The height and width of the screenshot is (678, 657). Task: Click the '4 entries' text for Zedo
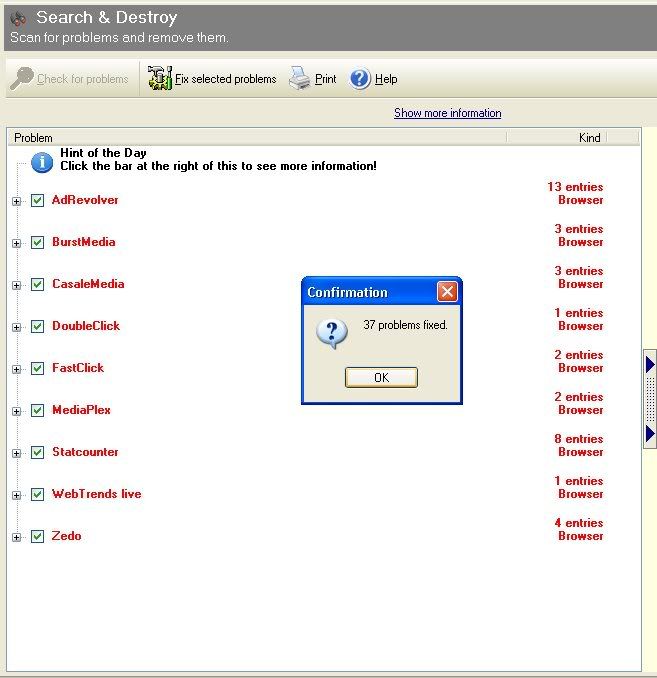click(578, 523)
